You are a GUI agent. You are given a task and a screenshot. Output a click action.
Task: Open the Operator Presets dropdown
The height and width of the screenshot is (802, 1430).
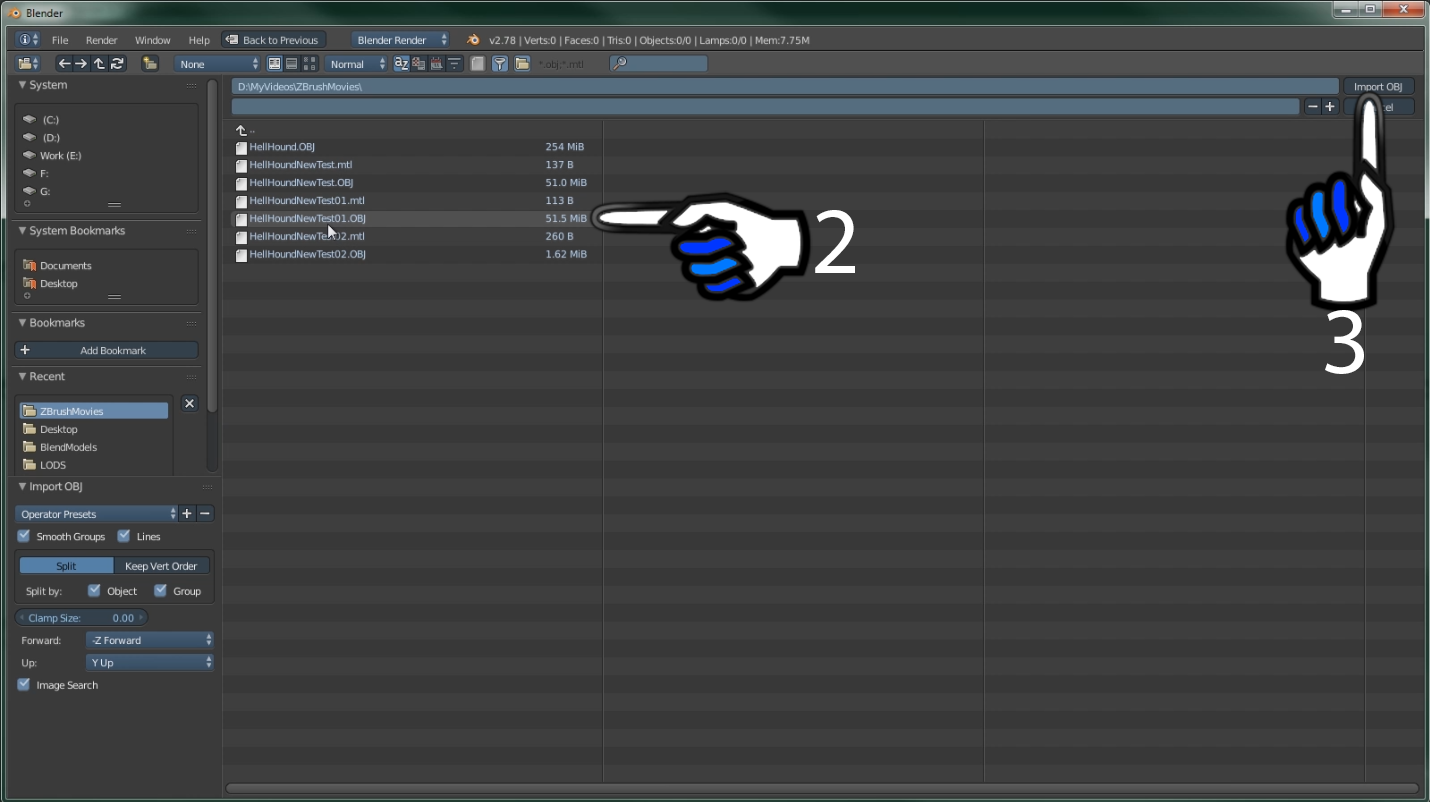(96, 514)
